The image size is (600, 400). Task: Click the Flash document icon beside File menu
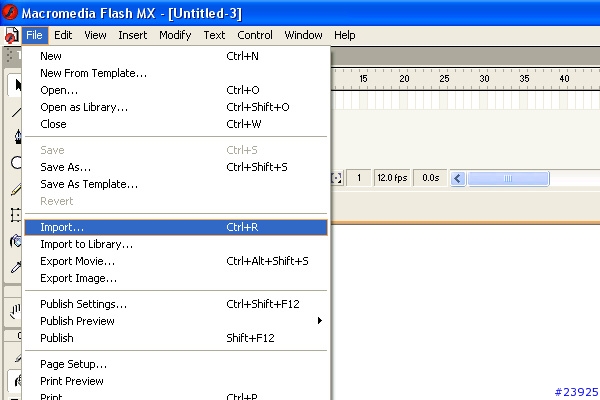[x=11, y=35]
